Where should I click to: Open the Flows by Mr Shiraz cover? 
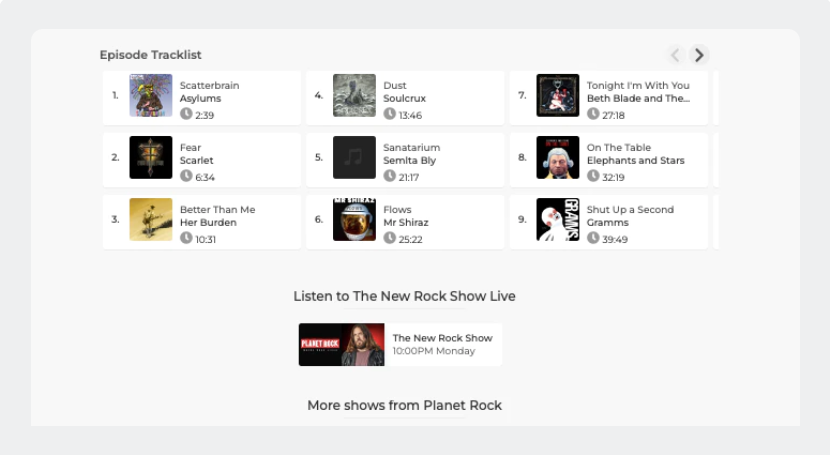(354, 220)
